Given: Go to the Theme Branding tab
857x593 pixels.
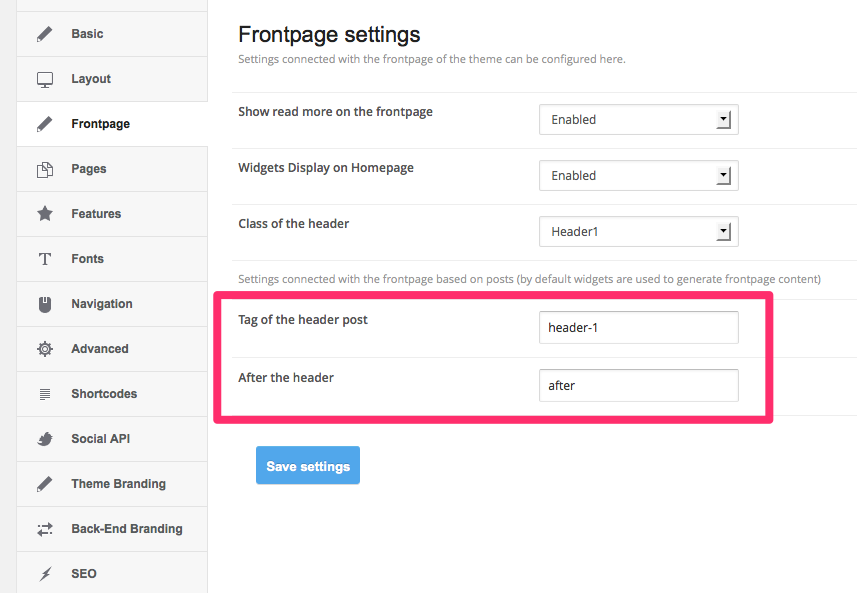Looking at the screenshot, I should tap(118, 484).
